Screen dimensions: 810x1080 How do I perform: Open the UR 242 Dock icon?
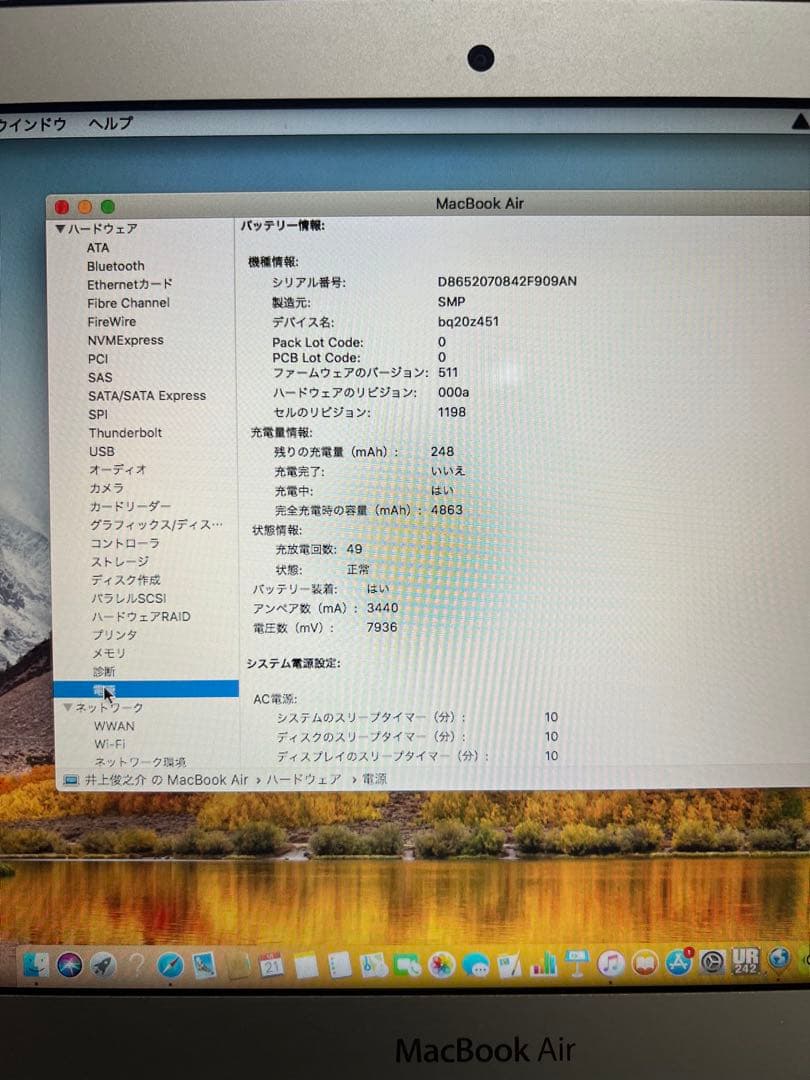tap(745, 960)
